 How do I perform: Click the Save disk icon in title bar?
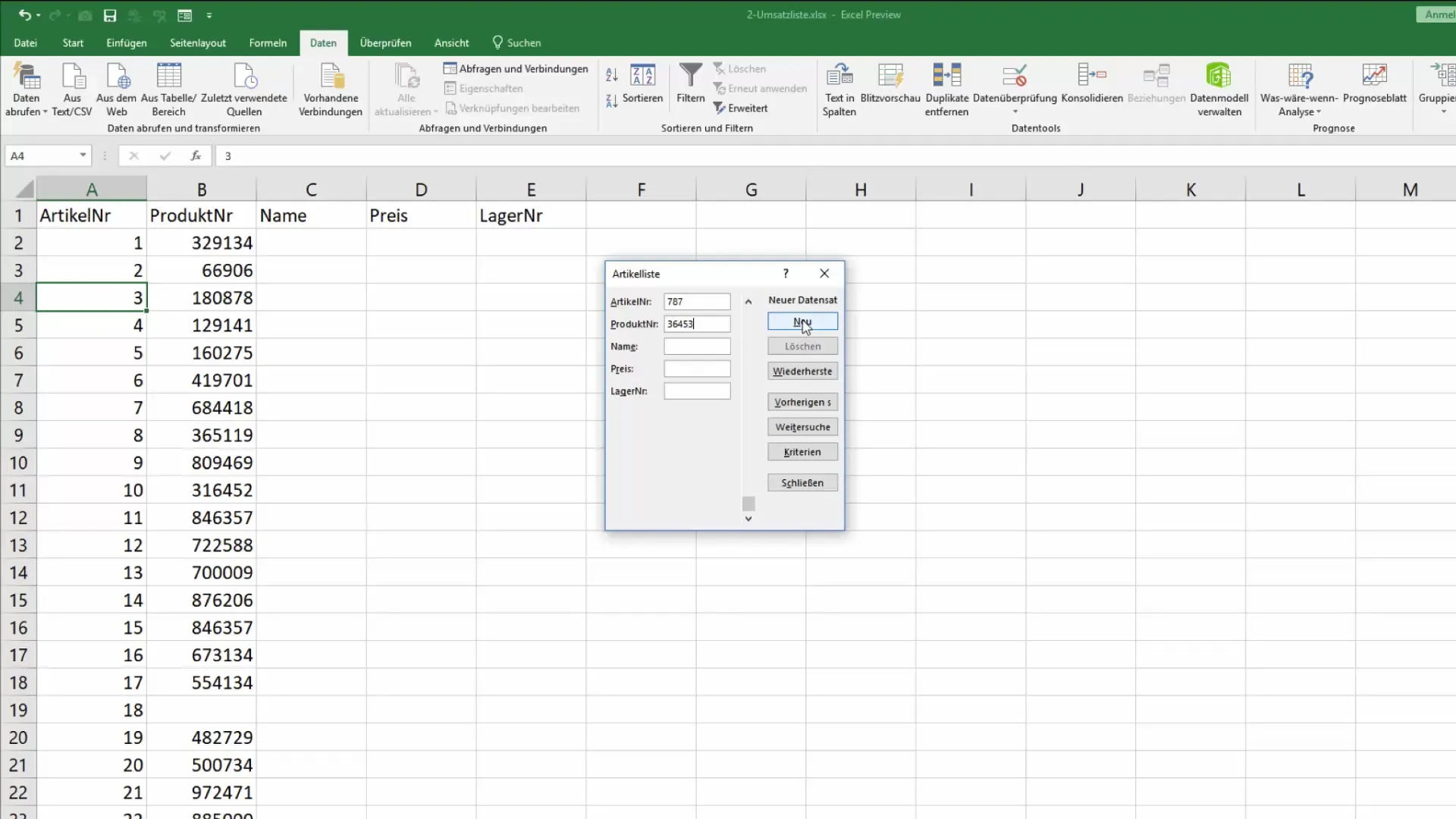[x=110, y=15]
